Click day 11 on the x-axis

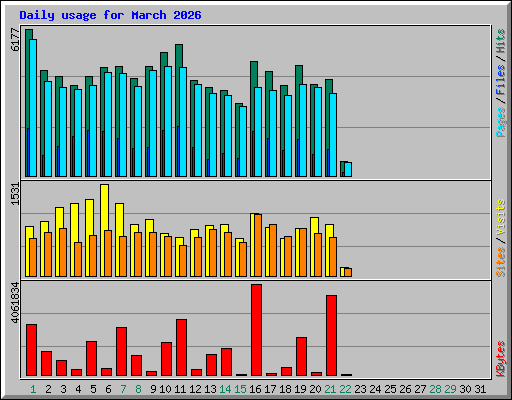click(180, 389)
